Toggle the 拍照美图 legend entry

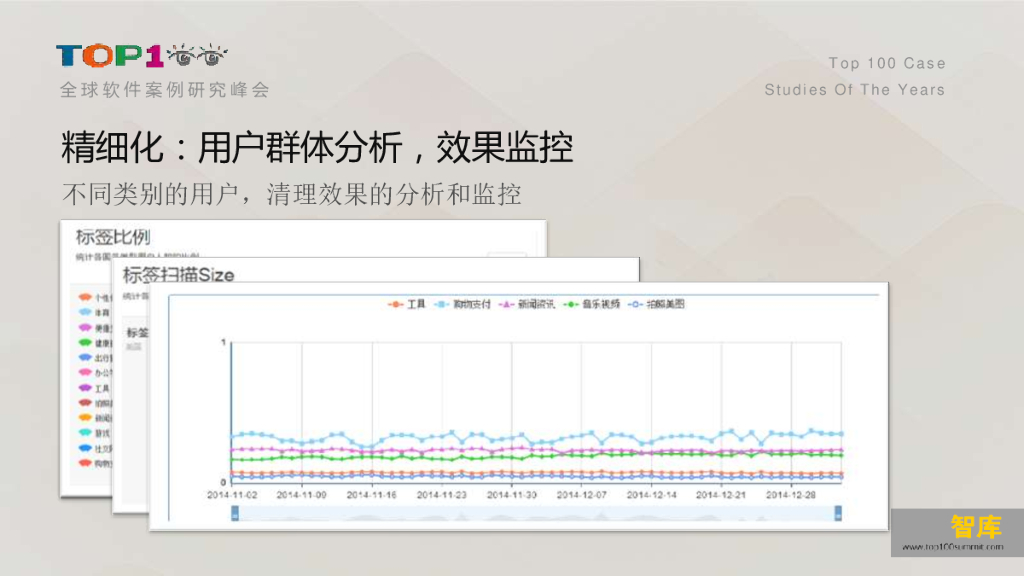(656, 304)
